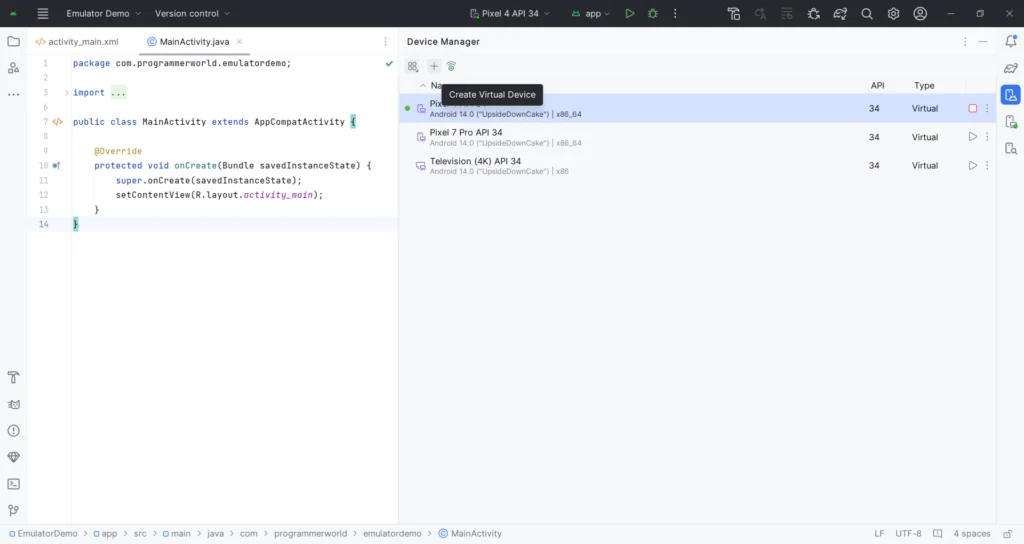
Task: Click the green checkmark inspection indicator
Action: click(x=389, y=63)
